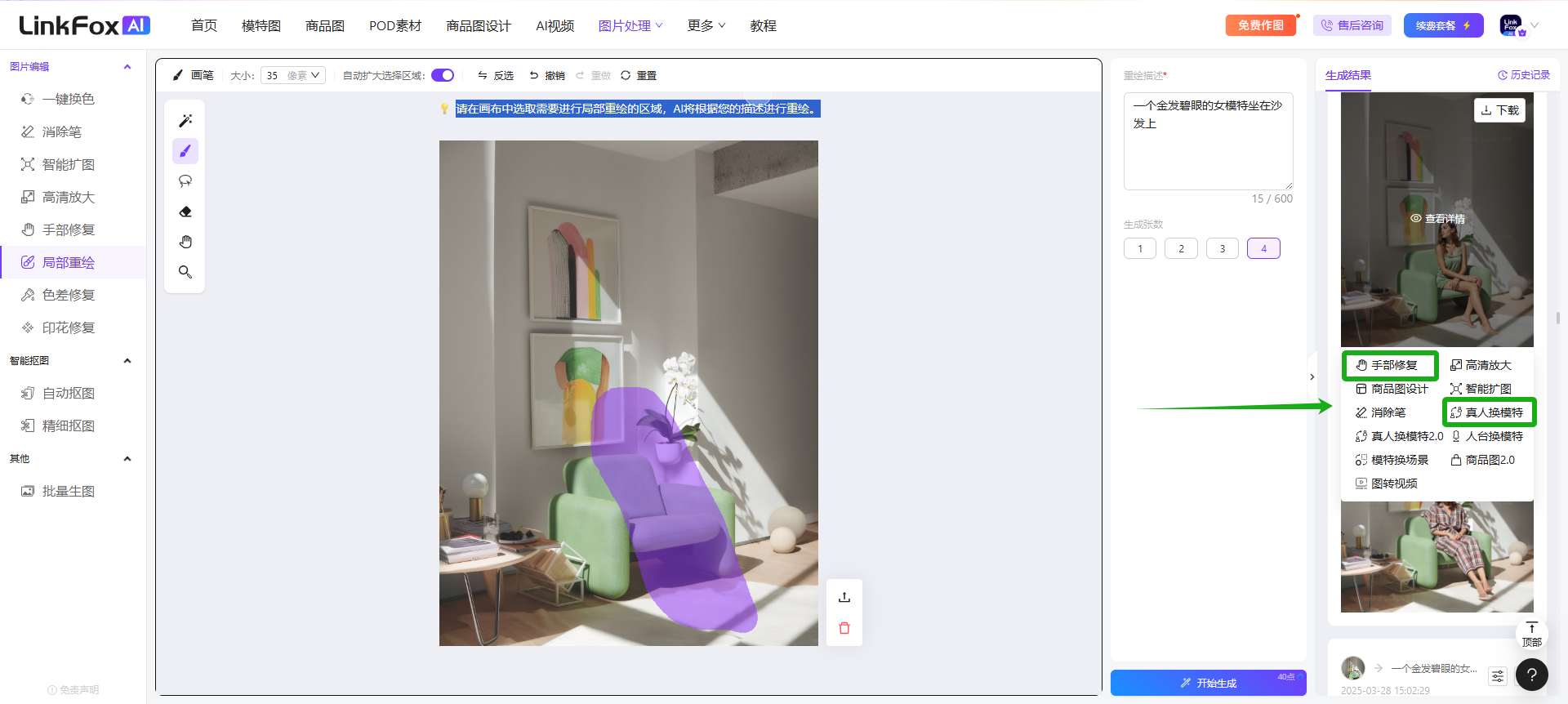Select the lasso tool in canvas toolbar

click(x=185, y=181)
